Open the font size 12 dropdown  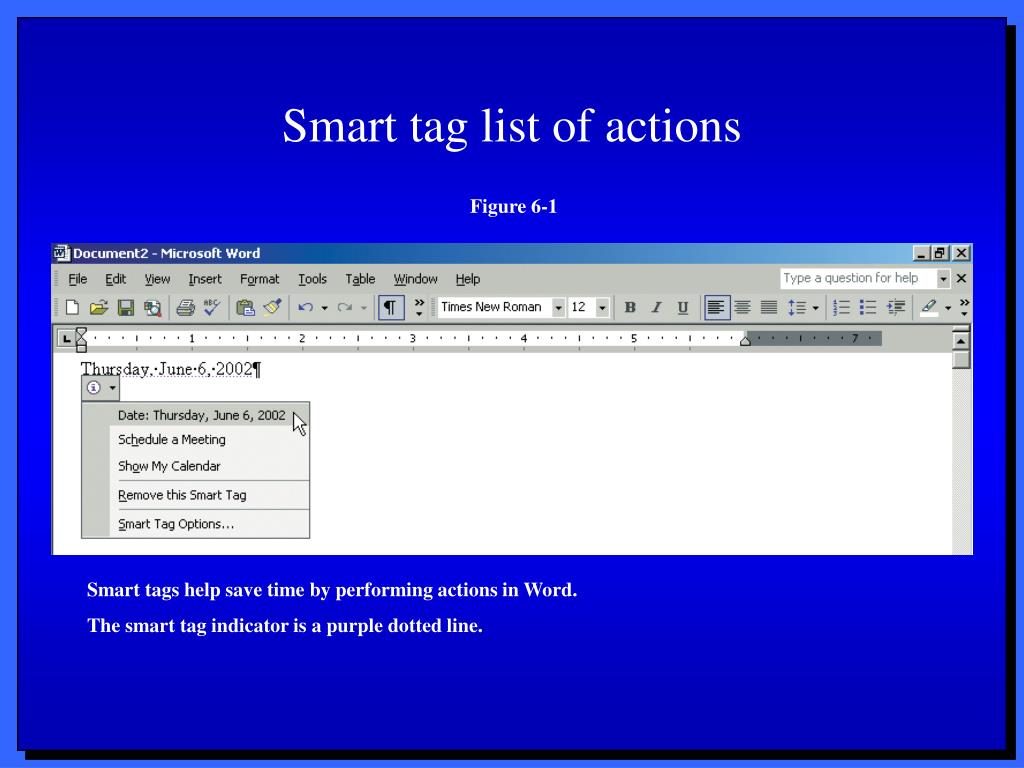click(602, 308)
